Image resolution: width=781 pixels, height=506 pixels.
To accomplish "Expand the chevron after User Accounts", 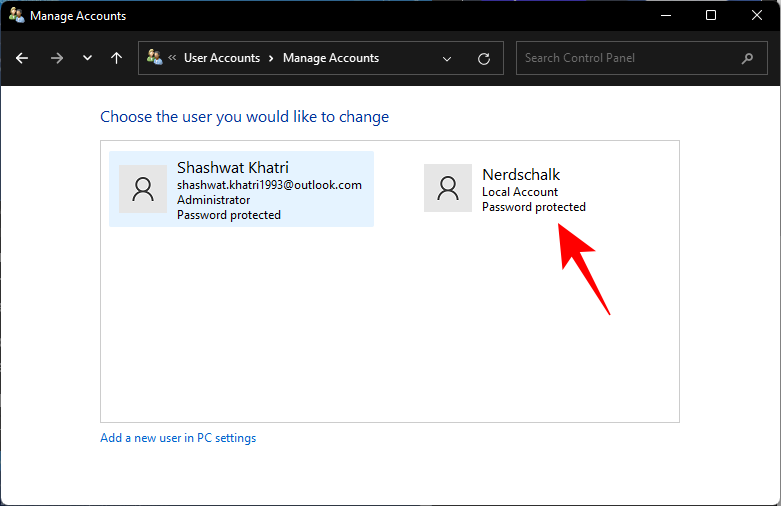I will [x=271, y=58].
